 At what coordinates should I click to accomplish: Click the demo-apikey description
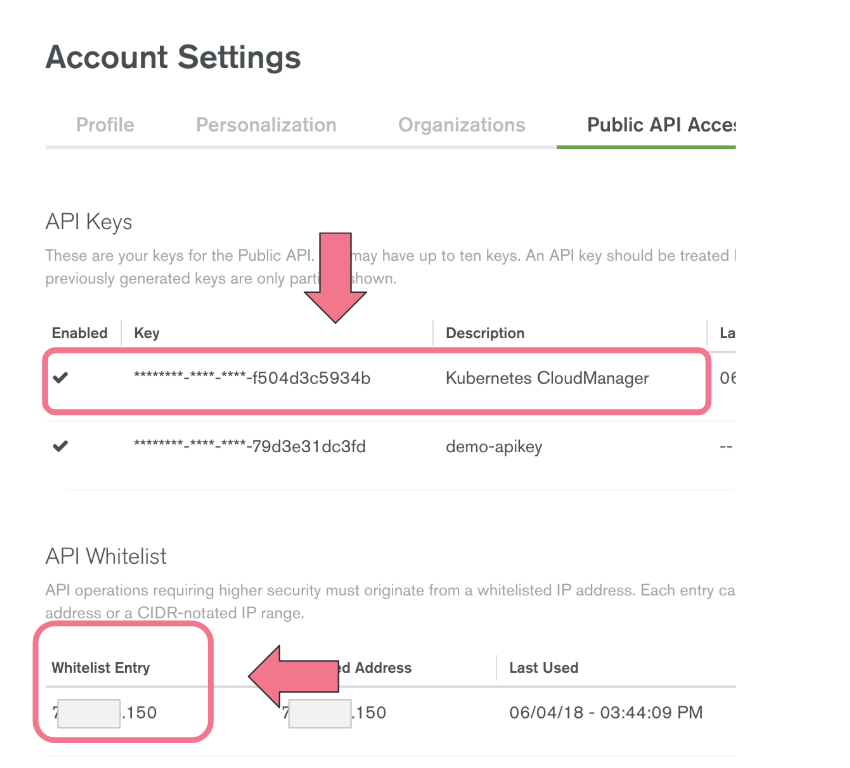click(x=494, y=446)
